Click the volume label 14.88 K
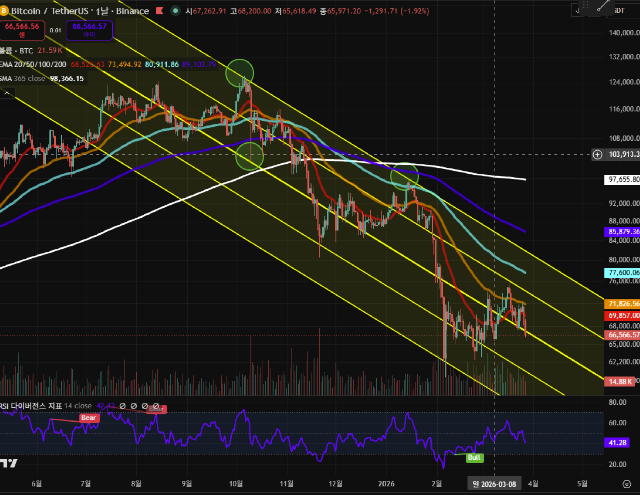The height and width of the screenshot is (495, 640). click(620, 382)
